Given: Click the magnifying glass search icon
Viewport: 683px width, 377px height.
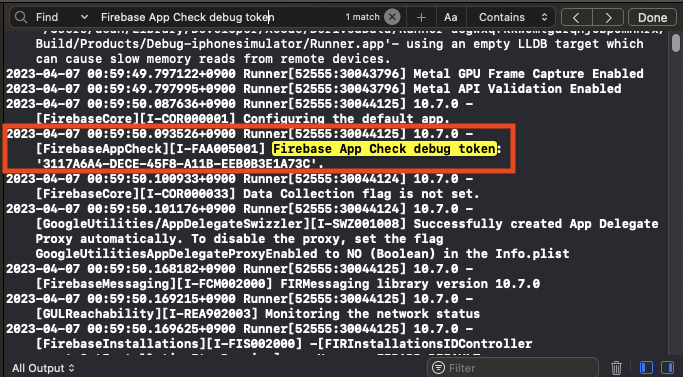Looking at the screenshot, I should [x=20, y=17].
